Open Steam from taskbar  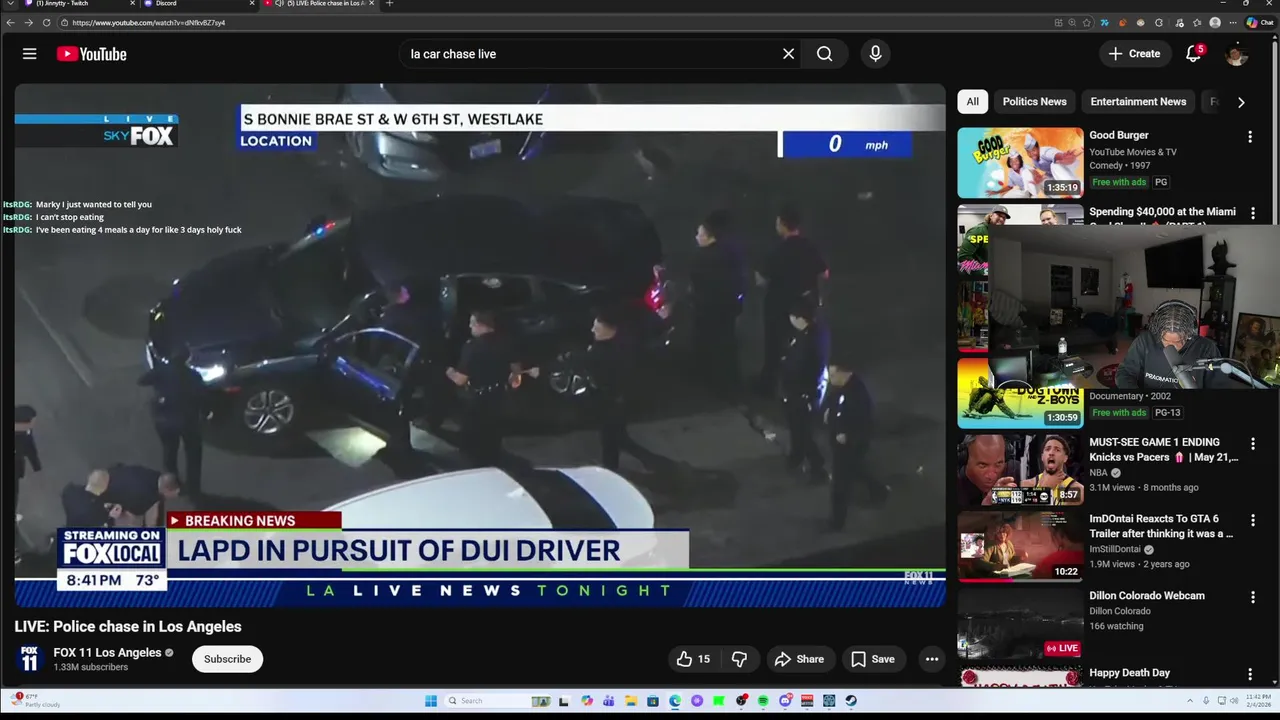851,701
